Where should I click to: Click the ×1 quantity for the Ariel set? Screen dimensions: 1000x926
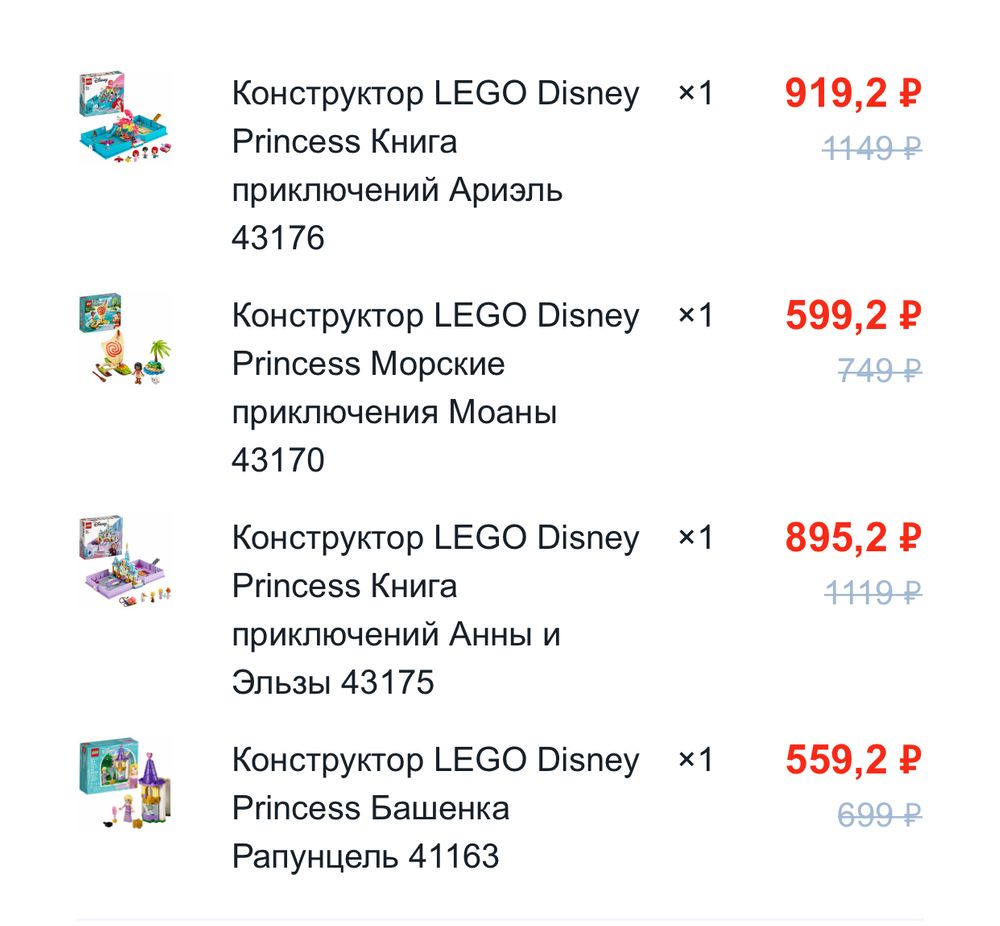click(x=696, y=94)
